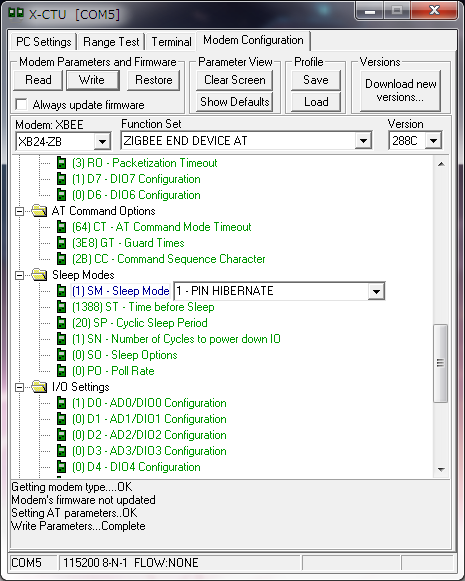Click the D0 AD0/DIO0 Configuration icon

point(61,403)
